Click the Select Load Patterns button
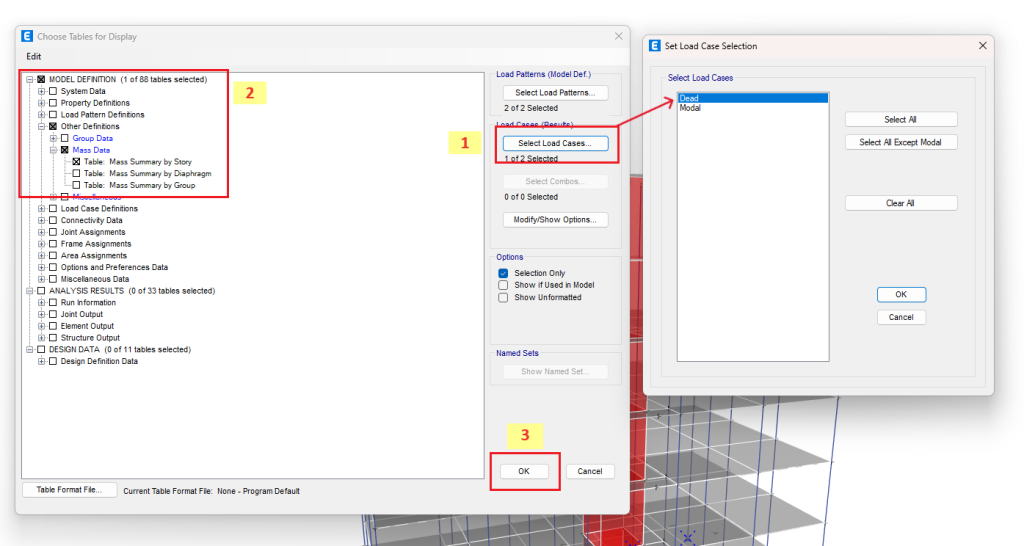1024x546 pixels. [555, 93]
